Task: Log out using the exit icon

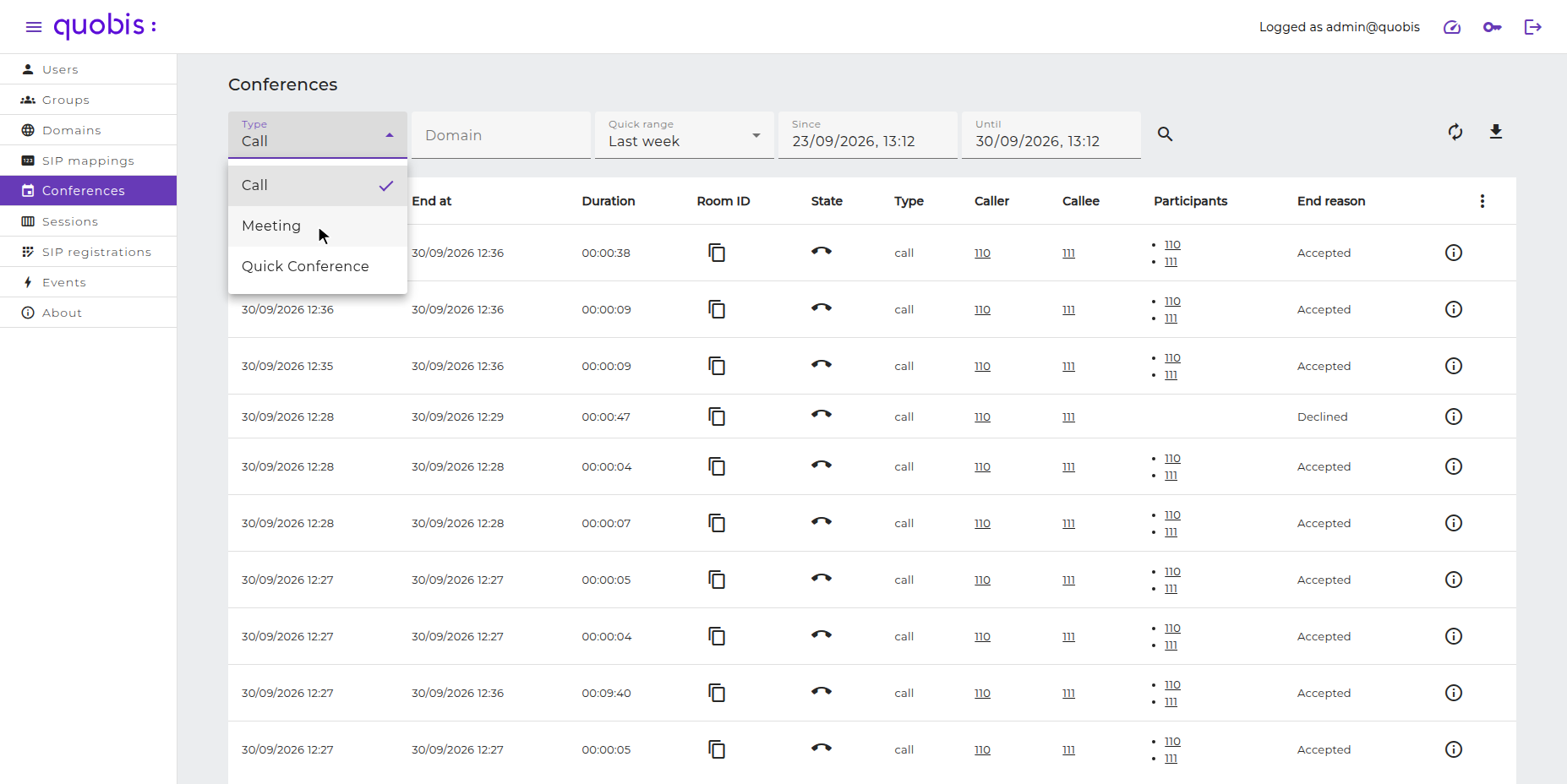Action: point(1533,27)
